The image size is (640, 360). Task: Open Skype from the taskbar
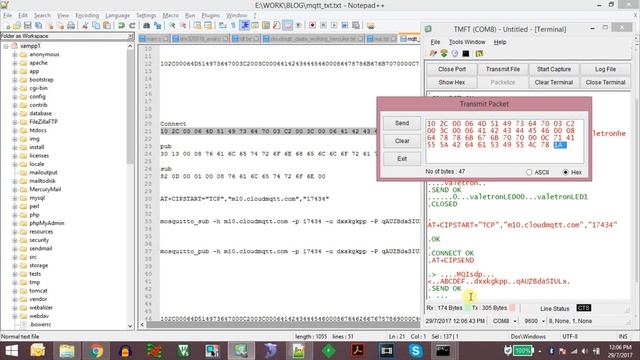point(416,351)
